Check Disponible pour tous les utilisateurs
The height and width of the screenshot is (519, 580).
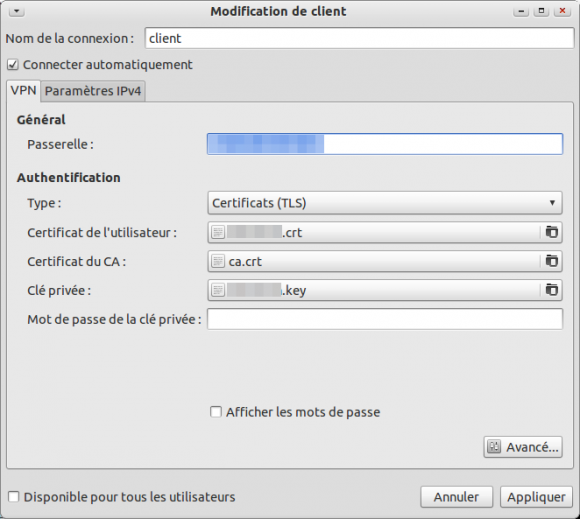pyautogui.click(x=13, y=496)
